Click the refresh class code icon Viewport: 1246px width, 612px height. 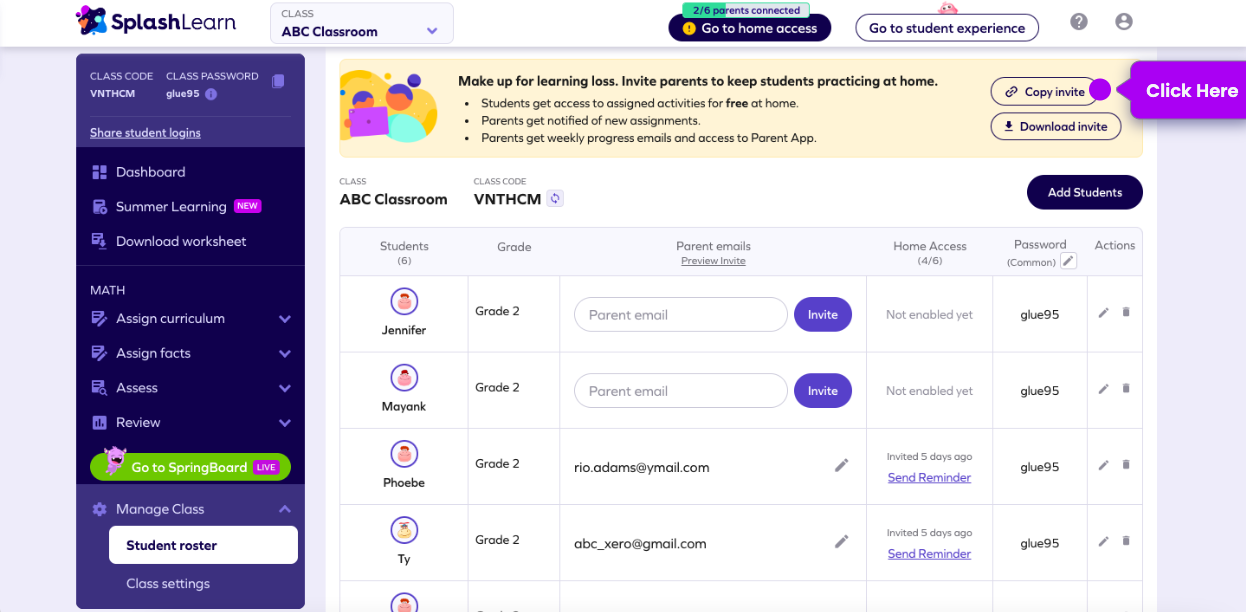pos(555,199)
